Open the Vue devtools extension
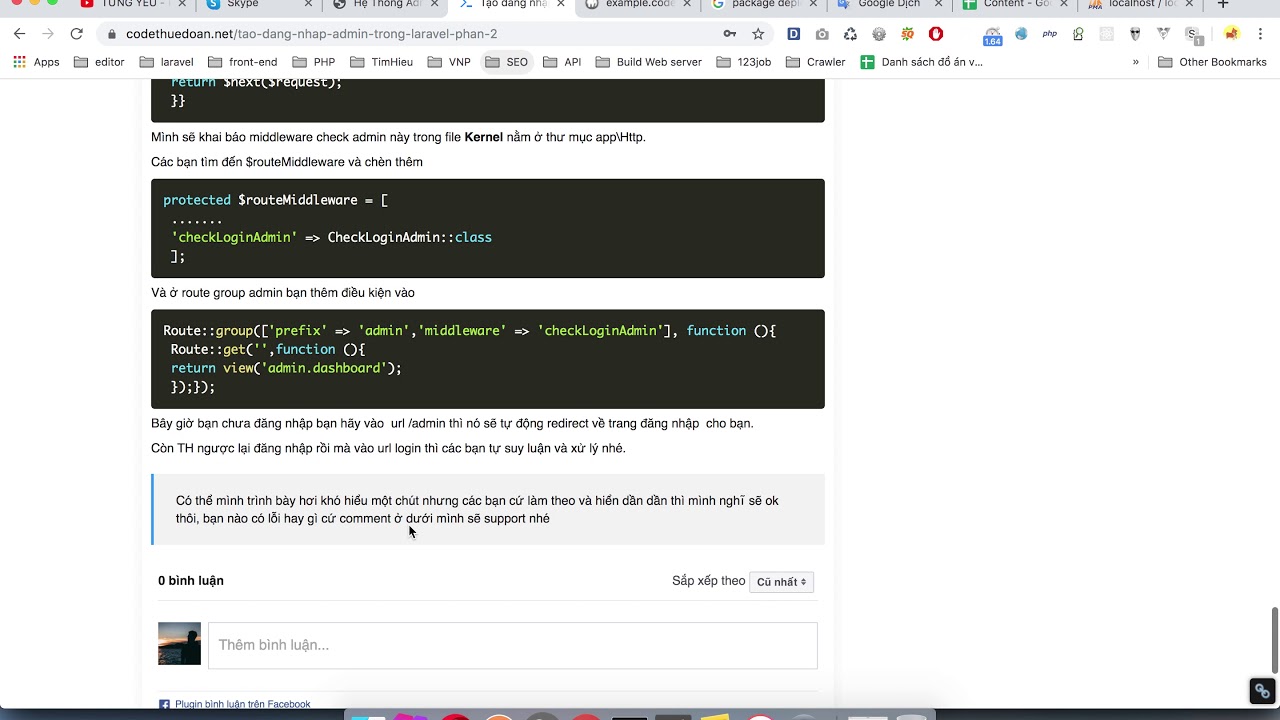 1164,34
